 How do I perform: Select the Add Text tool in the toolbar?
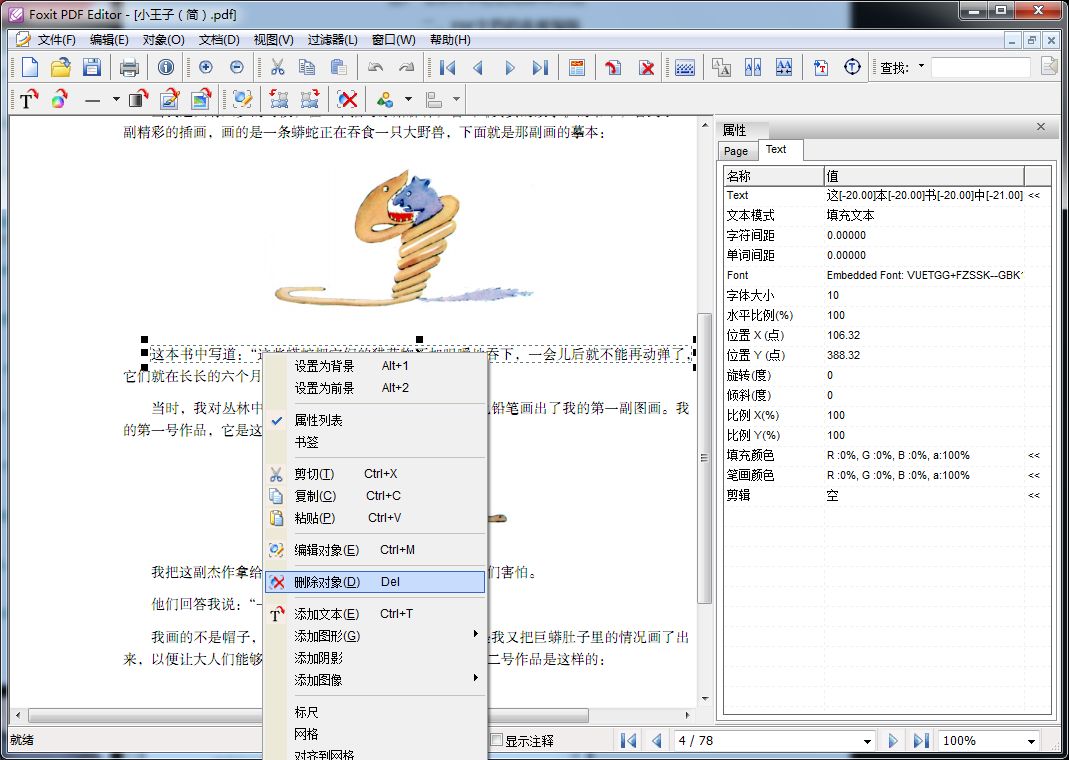point(28,98)
